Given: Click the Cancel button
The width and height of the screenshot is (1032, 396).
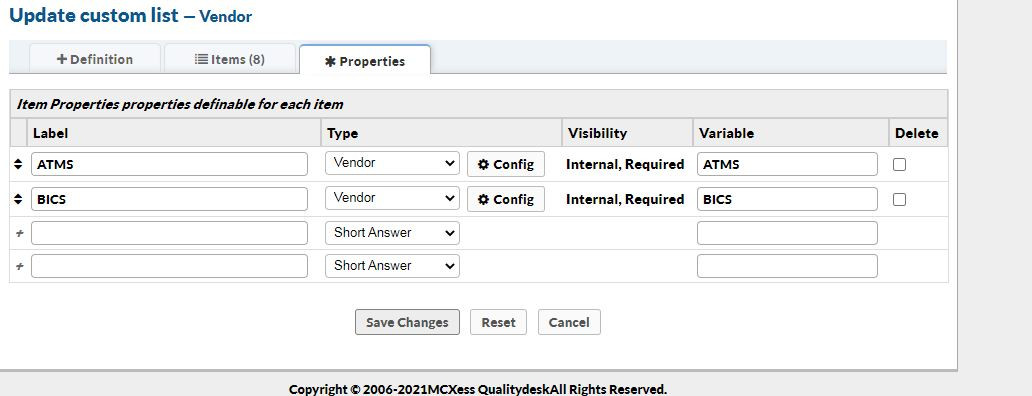Looking at the screenshot, I should (x=569, y=322).
